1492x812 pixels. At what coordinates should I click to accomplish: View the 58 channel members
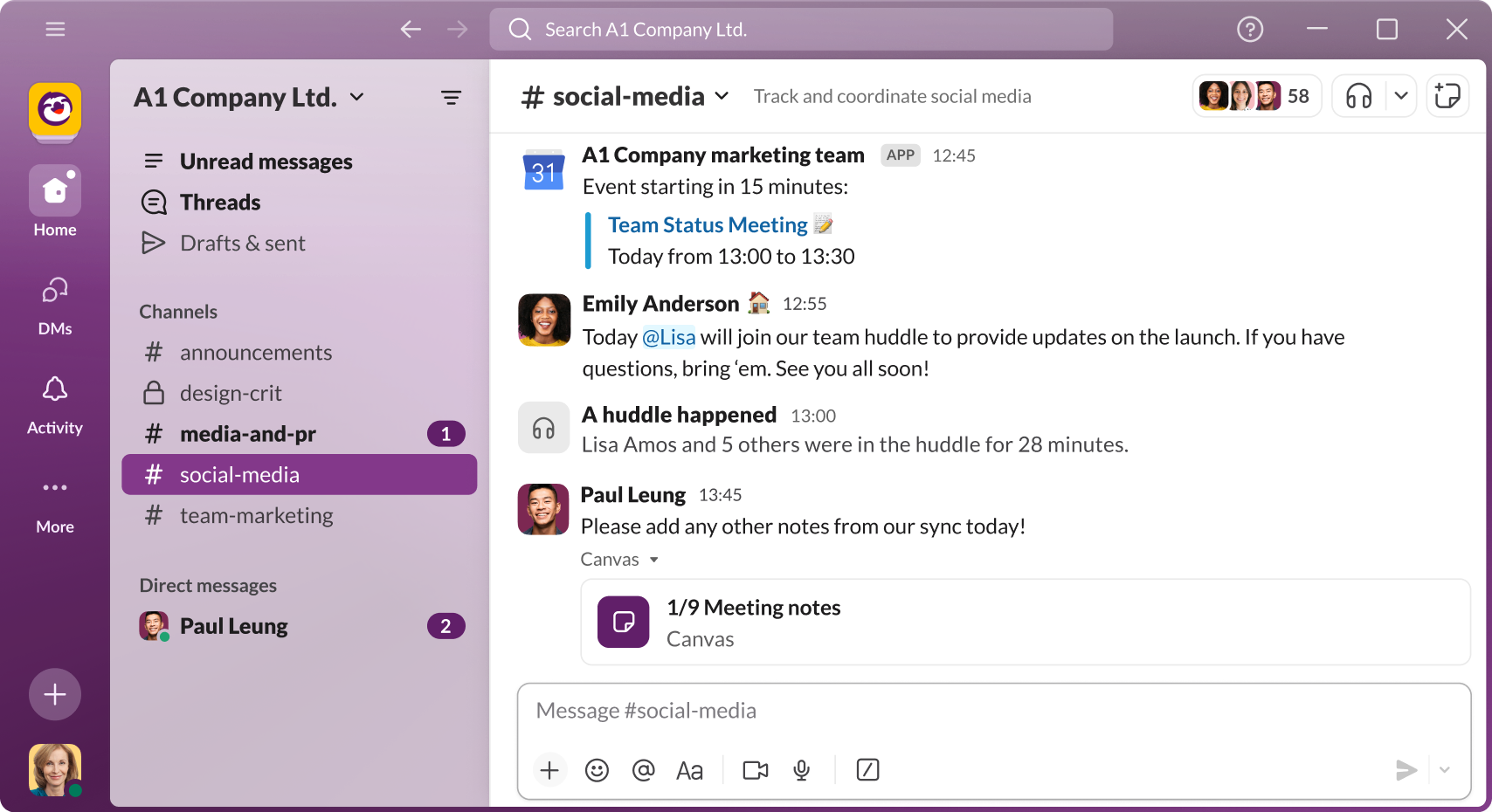(1256, 96)
